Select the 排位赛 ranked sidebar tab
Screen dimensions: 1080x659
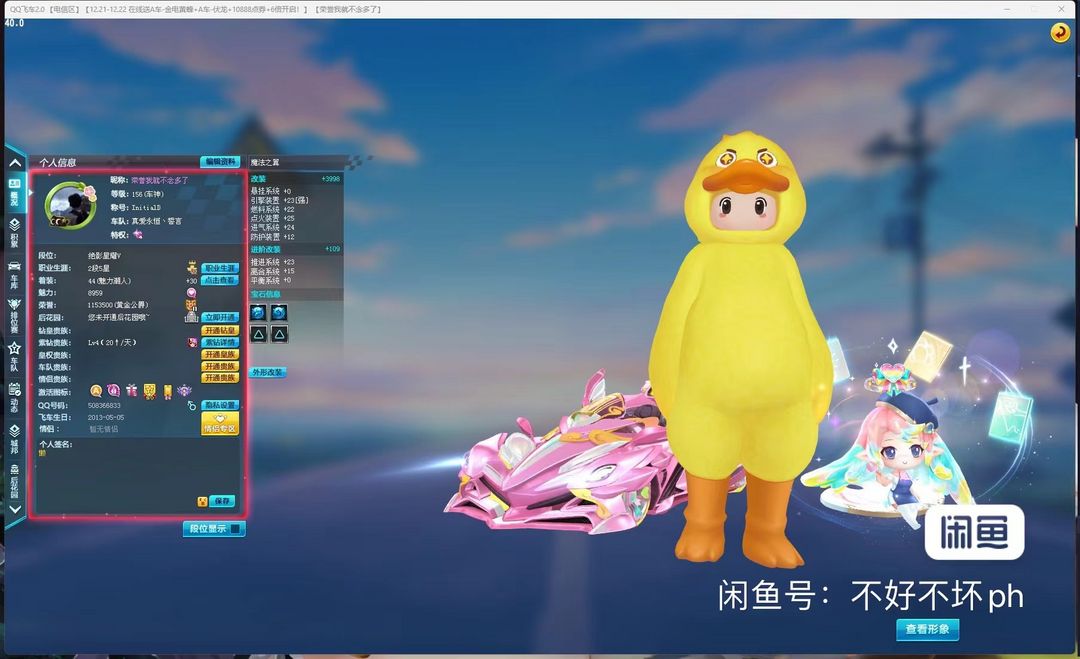(14, 316)
